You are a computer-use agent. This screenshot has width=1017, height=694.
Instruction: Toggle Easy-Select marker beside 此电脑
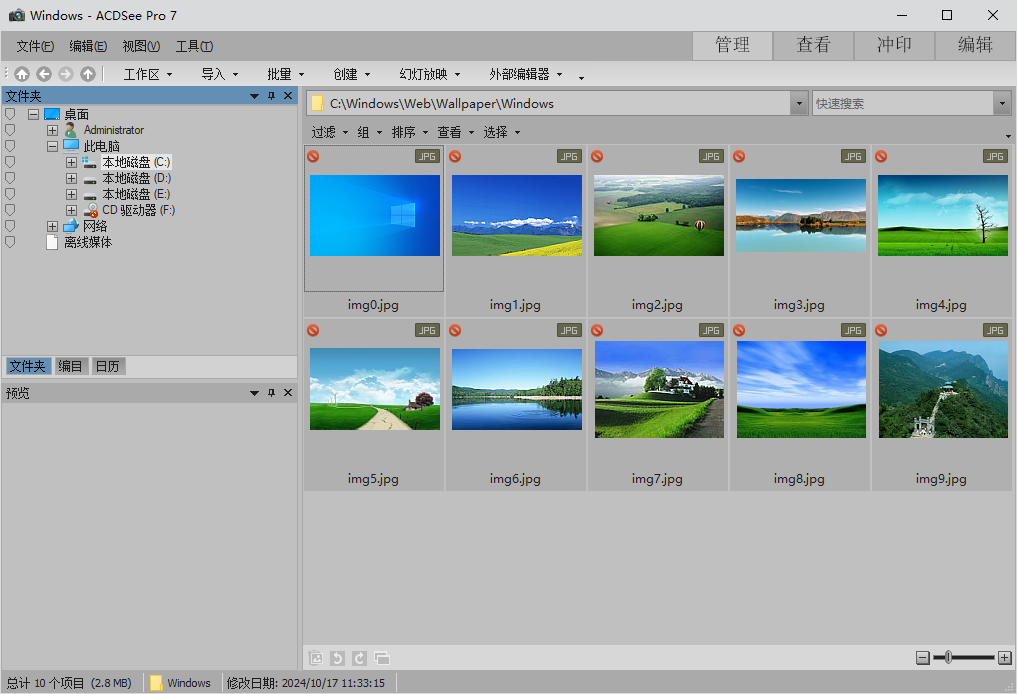click(x=10, y=146)
